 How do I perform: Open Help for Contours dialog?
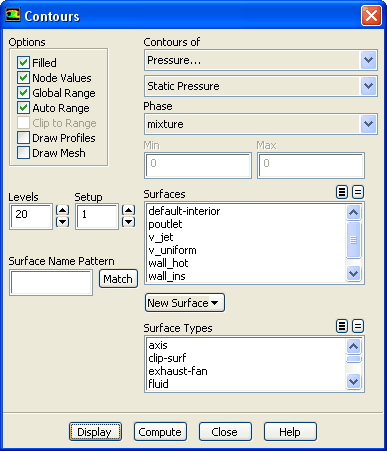pyautogui.click(x=290, y=432)
